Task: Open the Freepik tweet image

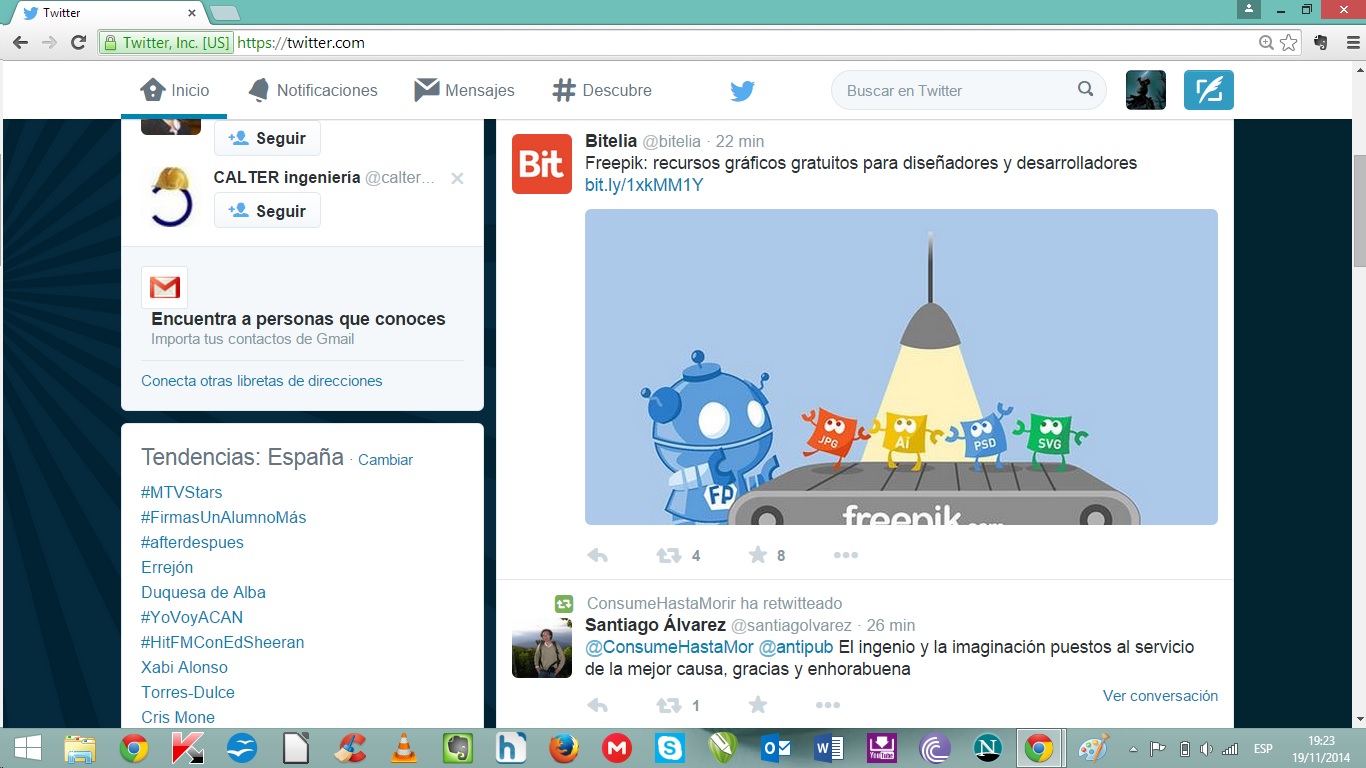Action: (x=901, y=367)
